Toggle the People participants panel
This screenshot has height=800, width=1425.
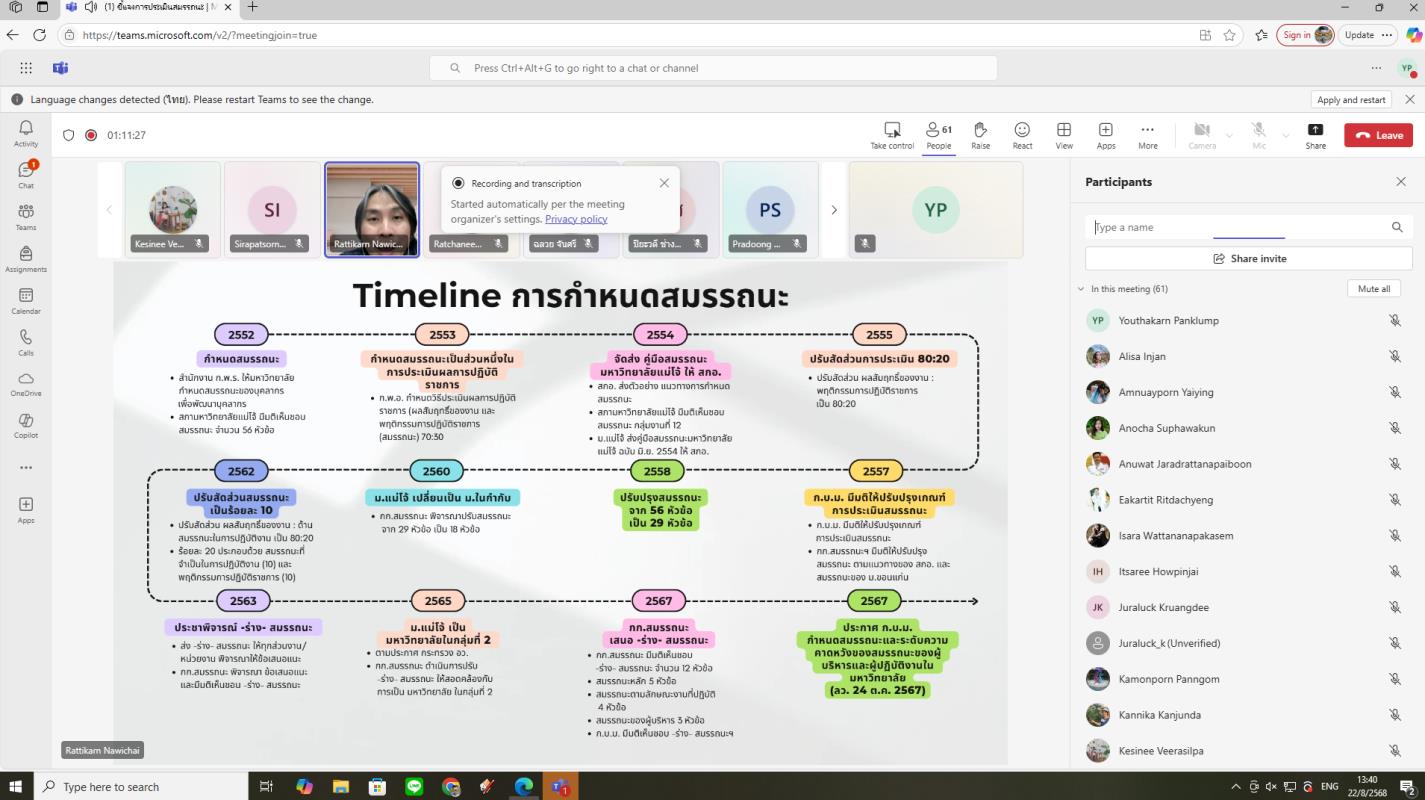click(x=938, y=135)
